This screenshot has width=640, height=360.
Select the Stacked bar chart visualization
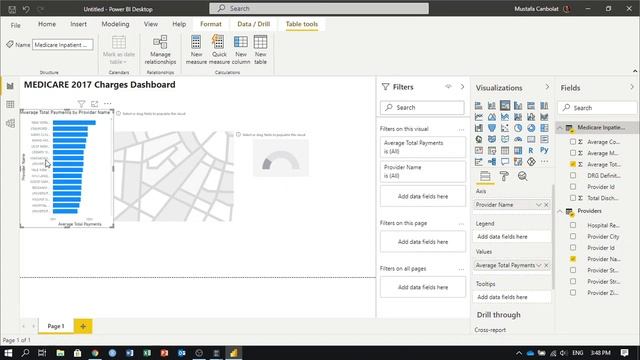tap(479, 106)
